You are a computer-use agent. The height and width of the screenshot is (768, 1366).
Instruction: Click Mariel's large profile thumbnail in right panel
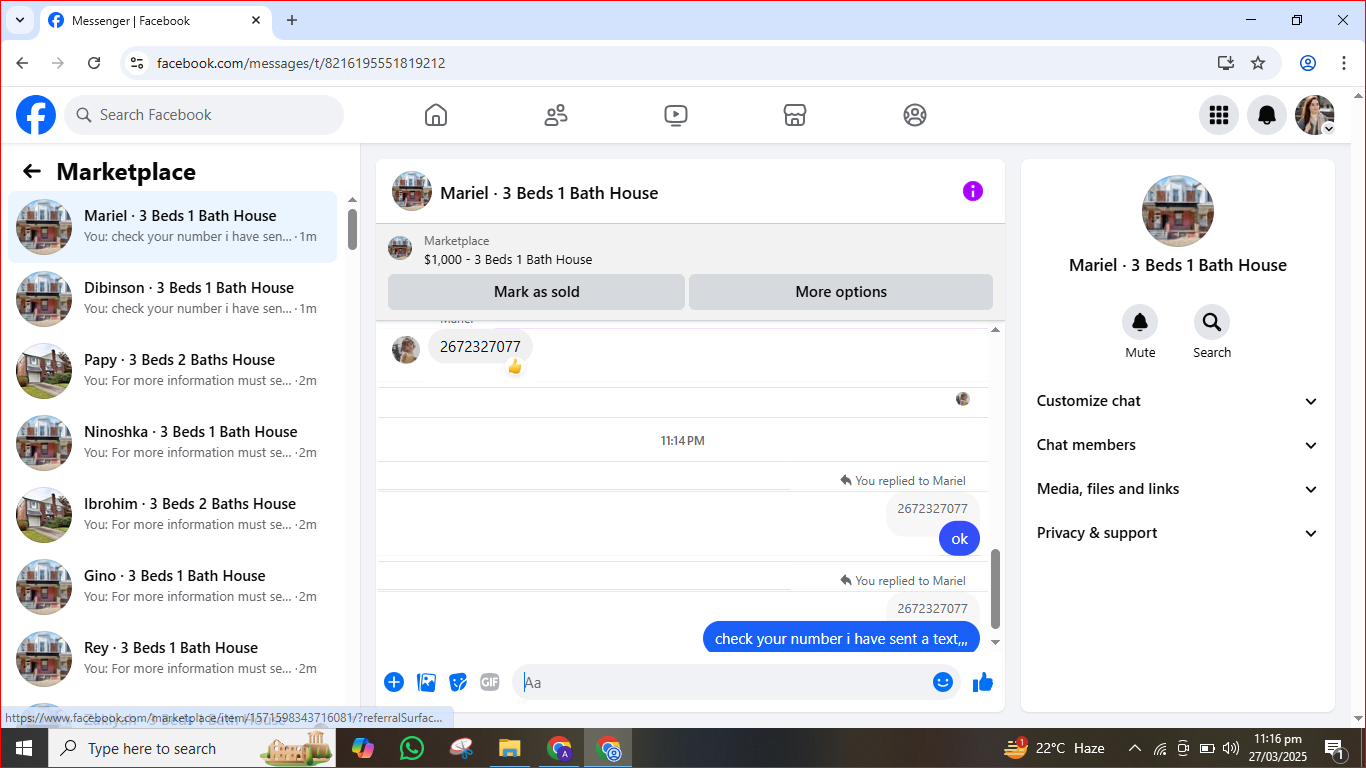pyautogui.click(x=1178, y=211)
